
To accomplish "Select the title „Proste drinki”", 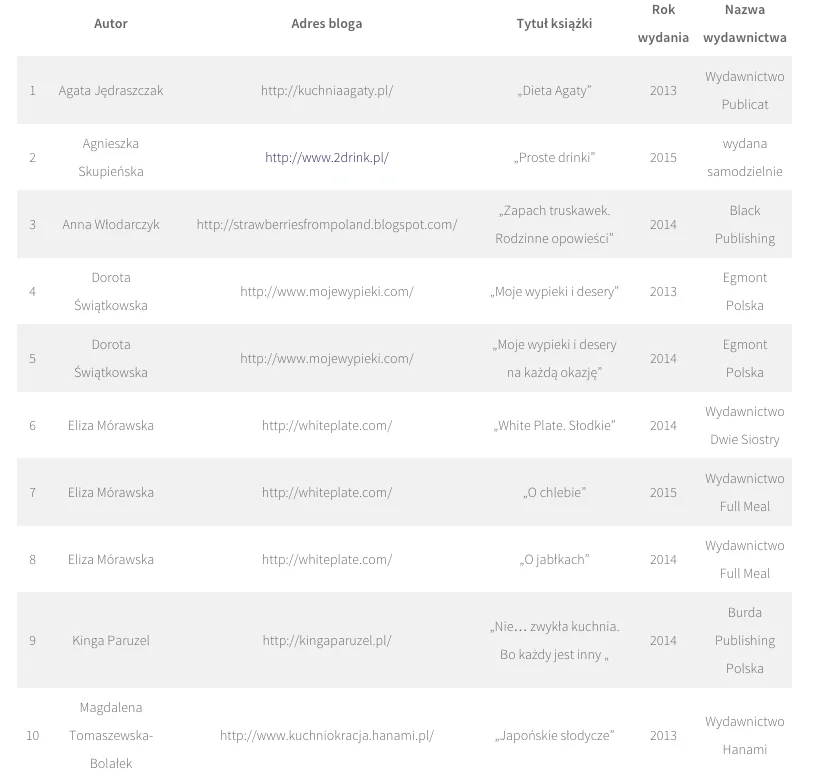I will (x=554, y=157).
